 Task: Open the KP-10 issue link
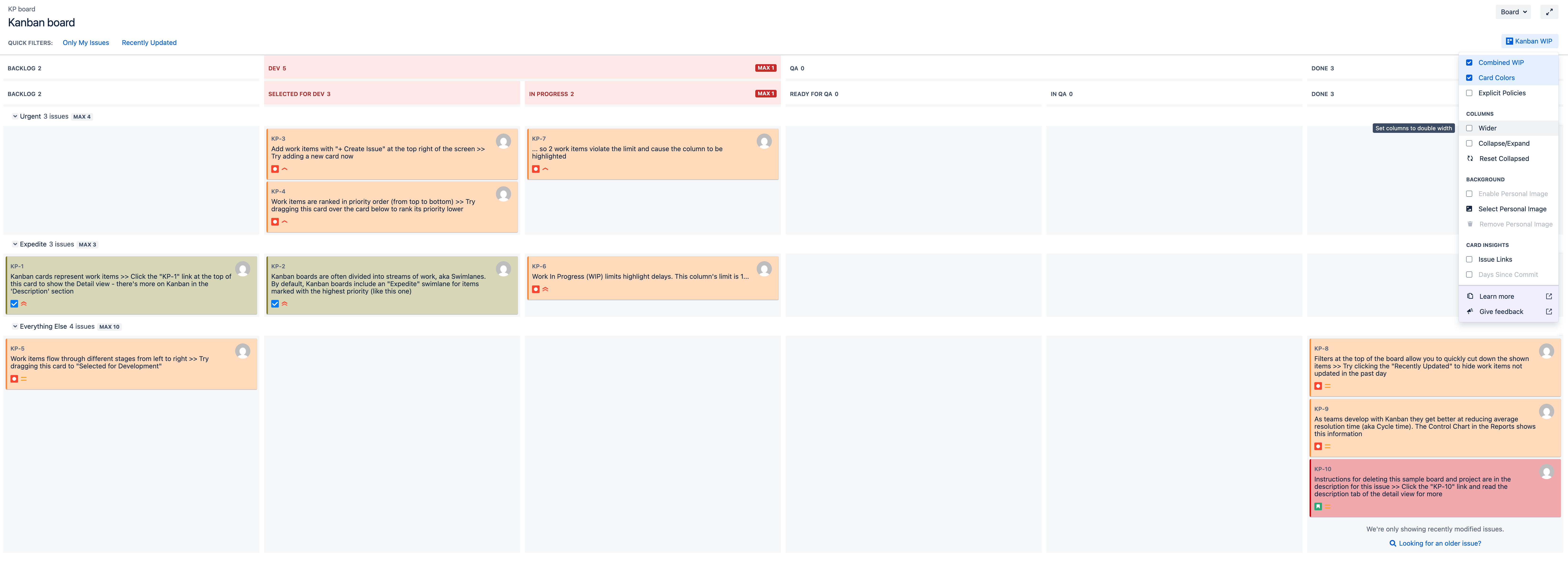(1322, 469)
